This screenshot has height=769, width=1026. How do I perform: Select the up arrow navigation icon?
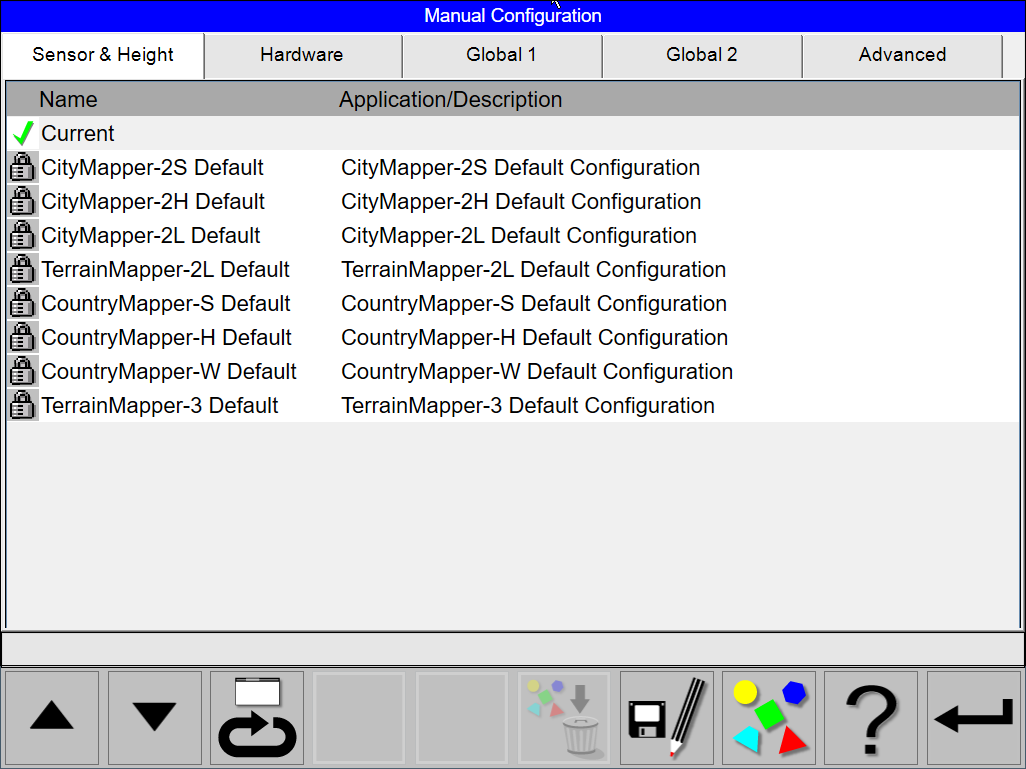(x=51, y=718)
